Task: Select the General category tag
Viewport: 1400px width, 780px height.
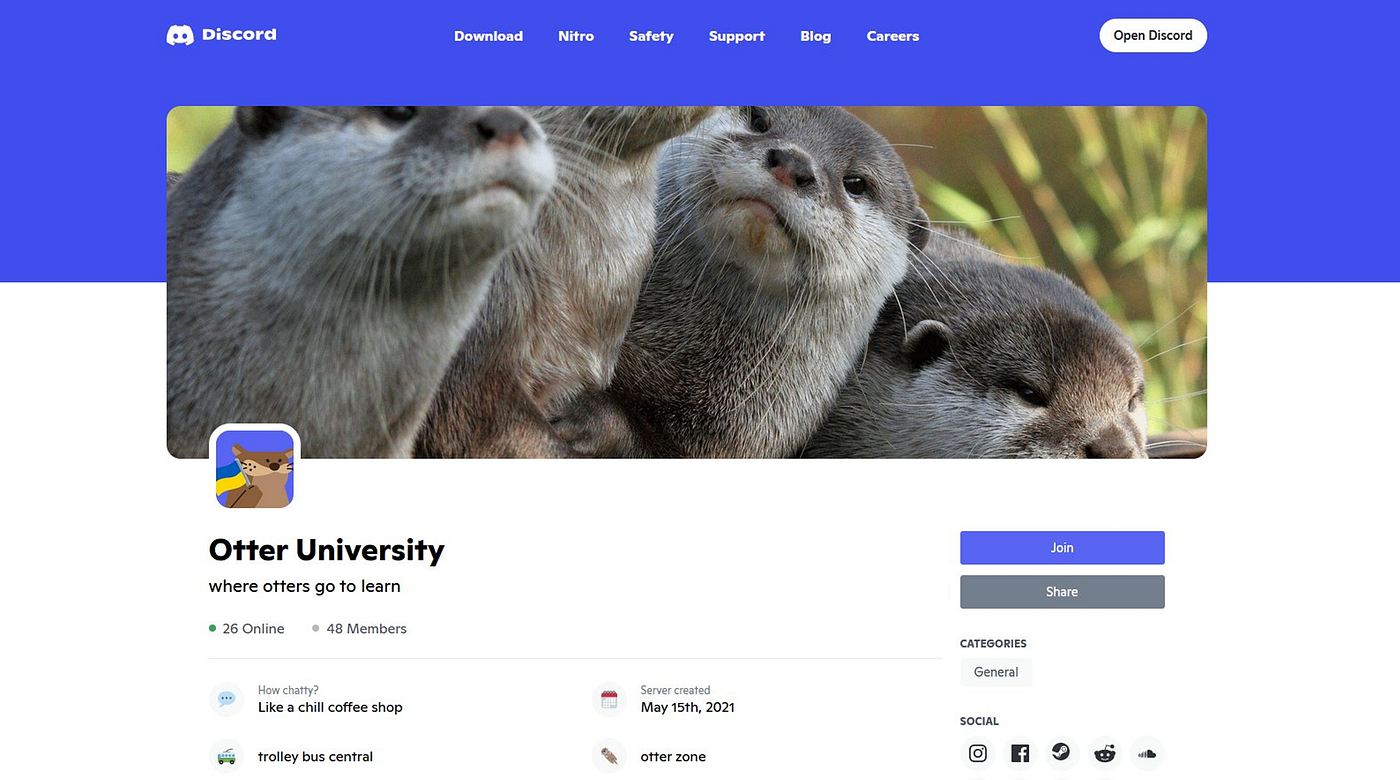Action: coord(996,672)
